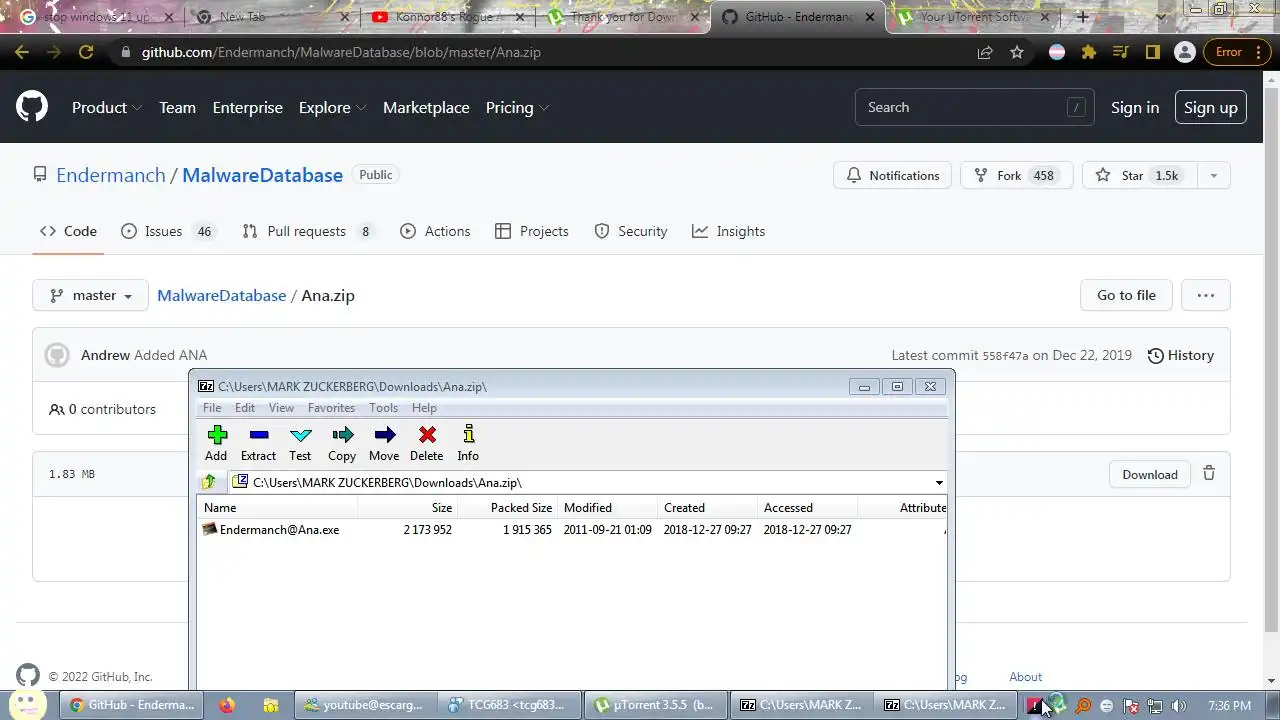Click the browser address bar URL
The width and height of the screenshot is (1280, 720).
tap(340, 52)
